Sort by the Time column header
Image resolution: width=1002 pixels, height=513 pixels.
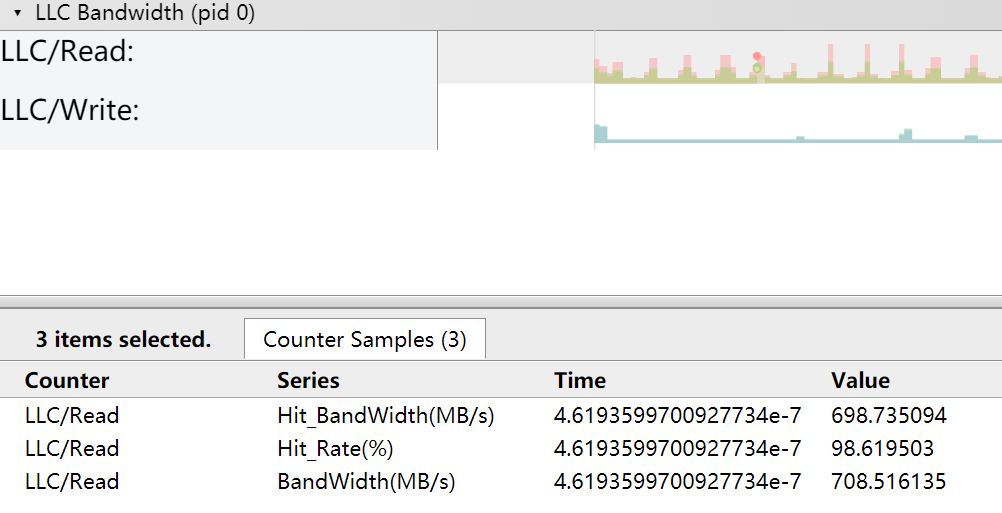tap(580, 380)
